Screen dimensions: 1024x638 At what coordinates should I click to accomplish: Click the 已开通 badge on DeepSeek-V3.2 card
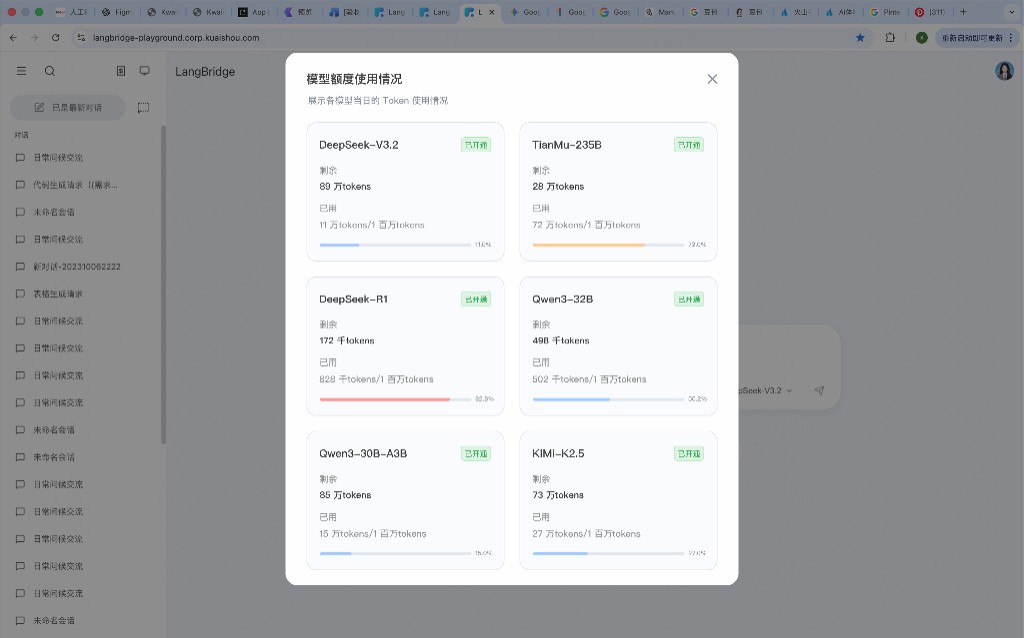click(x=476, y=145)
